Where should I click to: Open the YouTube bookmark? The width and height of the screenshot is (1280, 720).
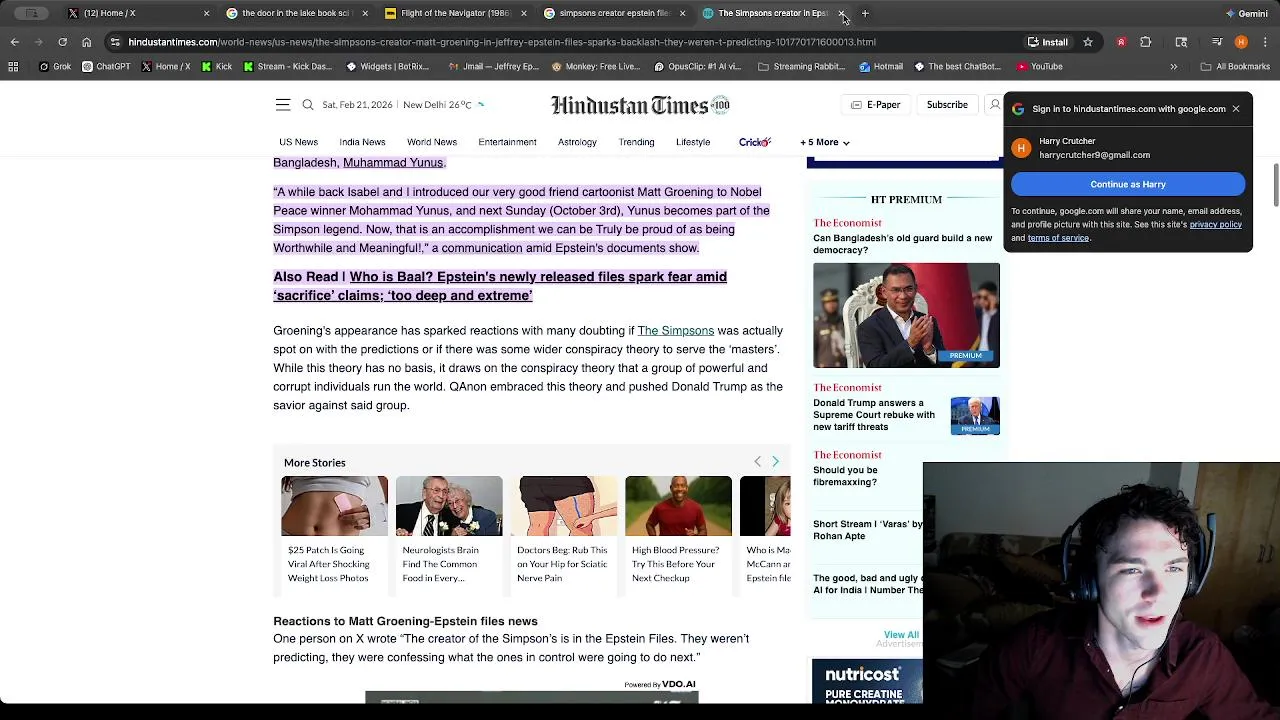[1039, 67]
